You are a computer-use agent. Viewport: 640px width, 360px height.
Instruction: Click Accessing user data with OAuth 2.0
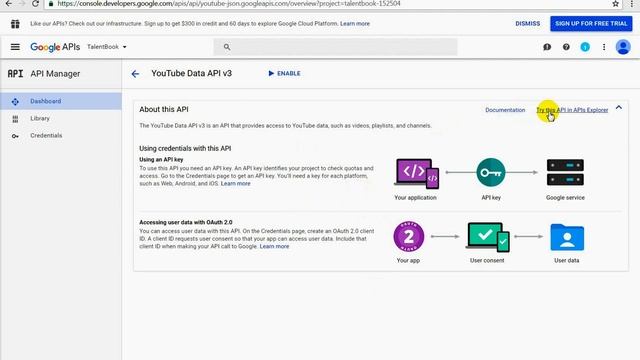(186, 222)
